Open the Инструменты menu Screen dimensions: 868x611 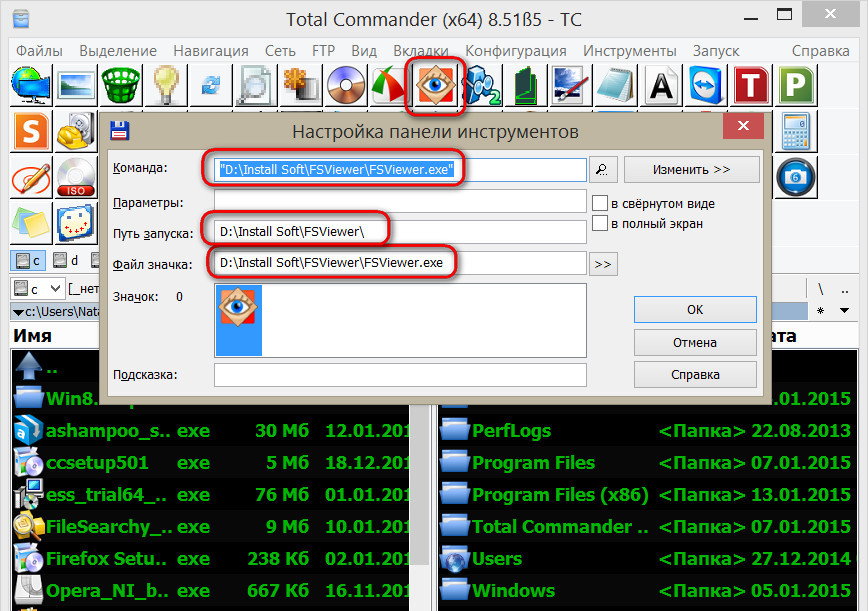629,51
